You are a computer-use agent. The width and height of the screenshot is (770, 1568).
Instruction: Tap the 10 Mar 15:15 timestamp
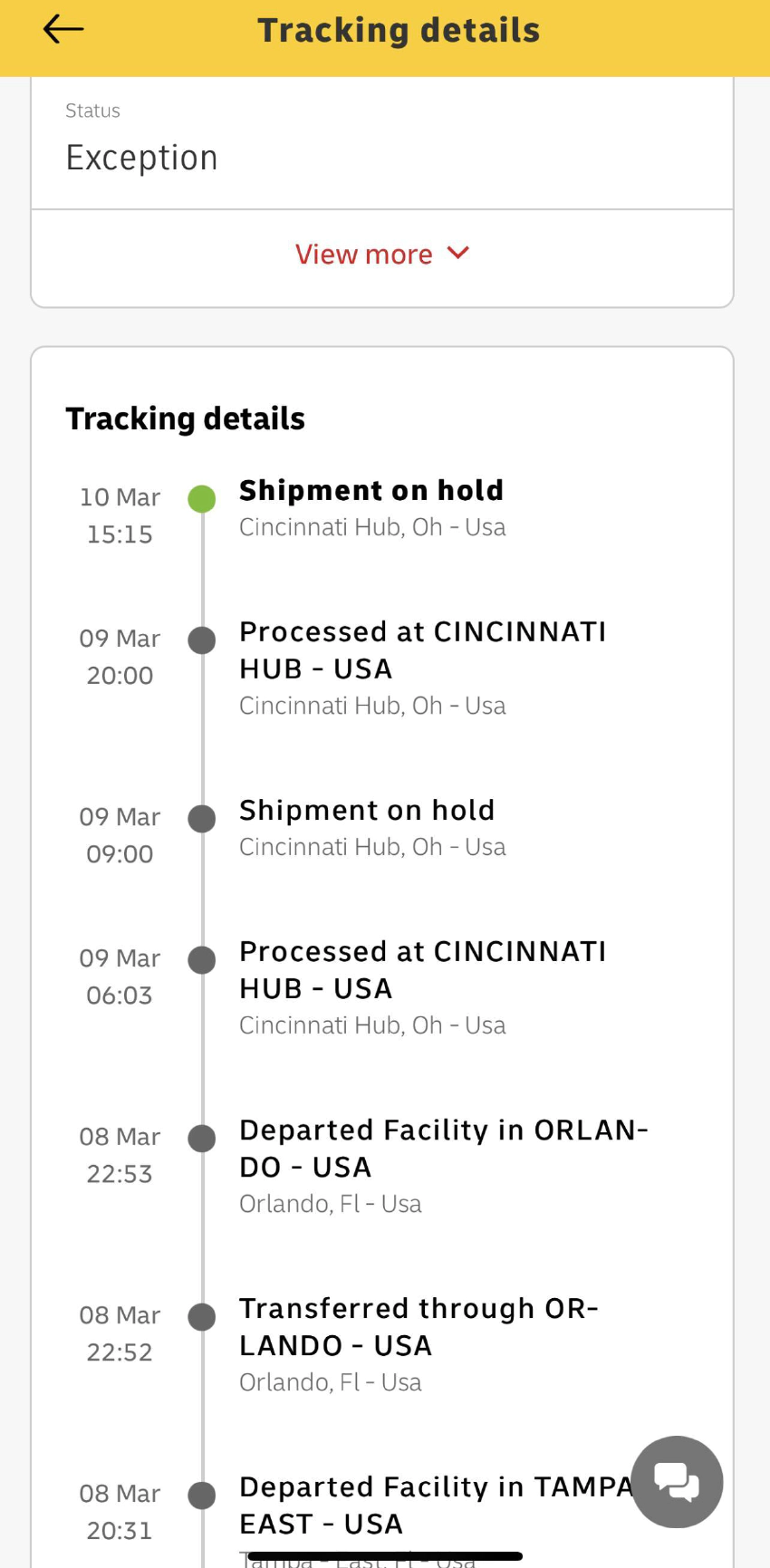[x=120, y=515]
